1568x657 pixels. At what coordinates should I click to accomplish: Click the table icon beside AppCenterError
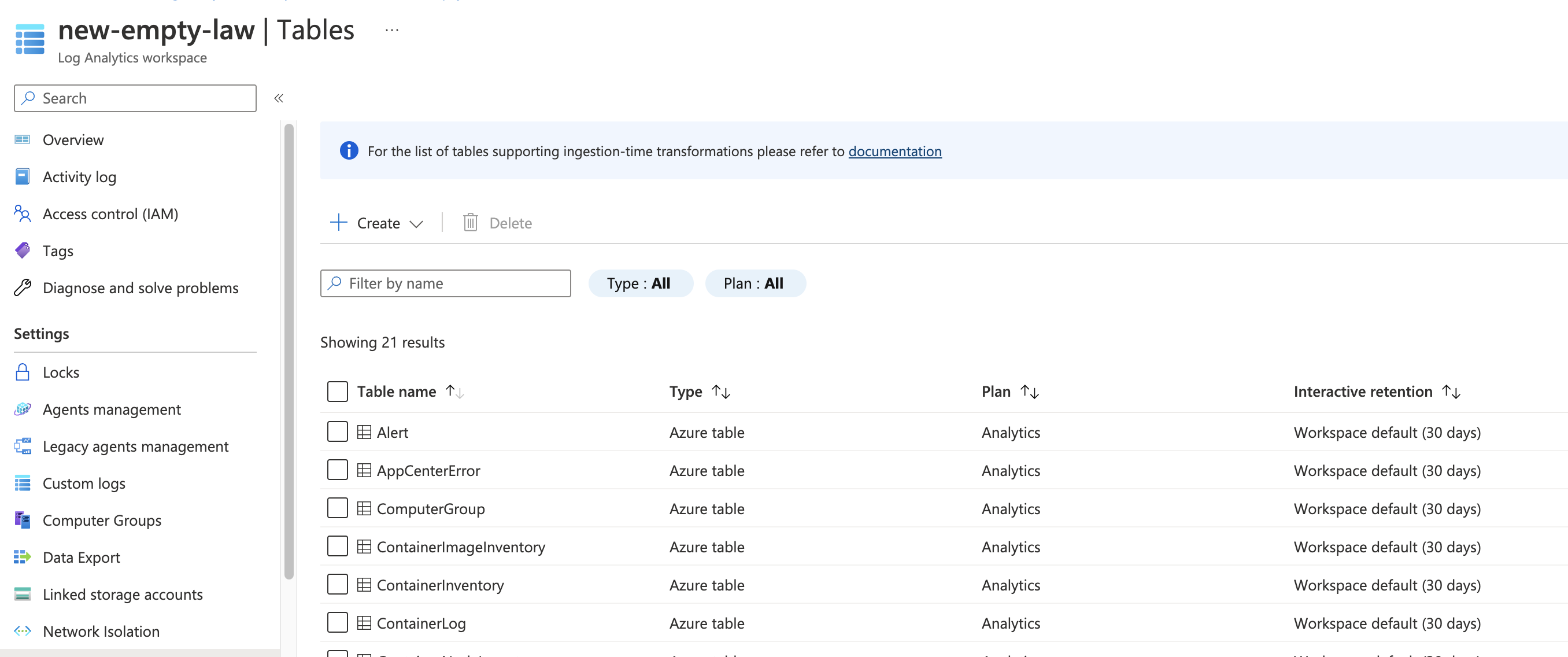point(364,471)
